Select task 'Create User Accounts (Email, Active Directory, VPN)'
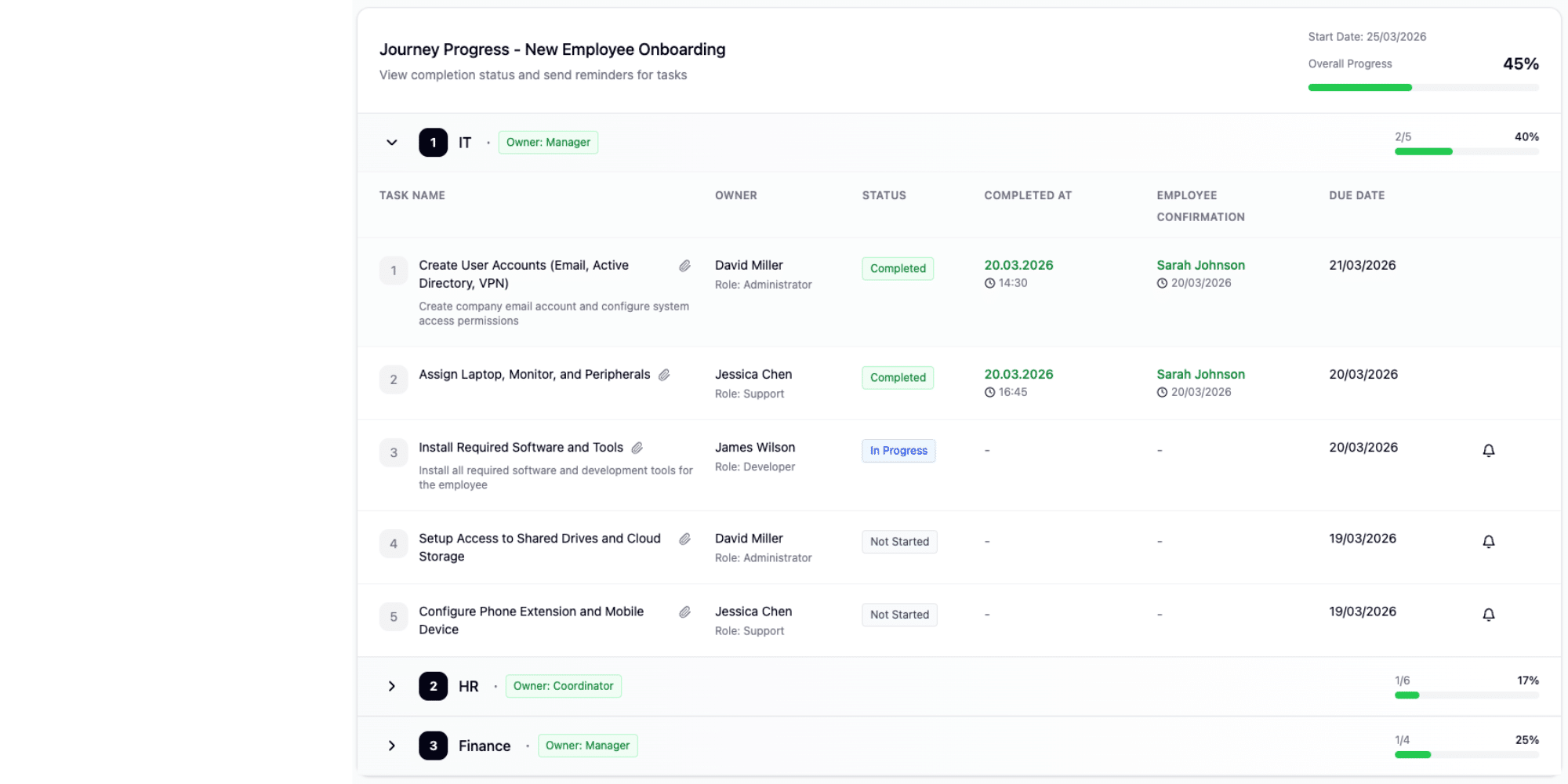 point(524,274)
